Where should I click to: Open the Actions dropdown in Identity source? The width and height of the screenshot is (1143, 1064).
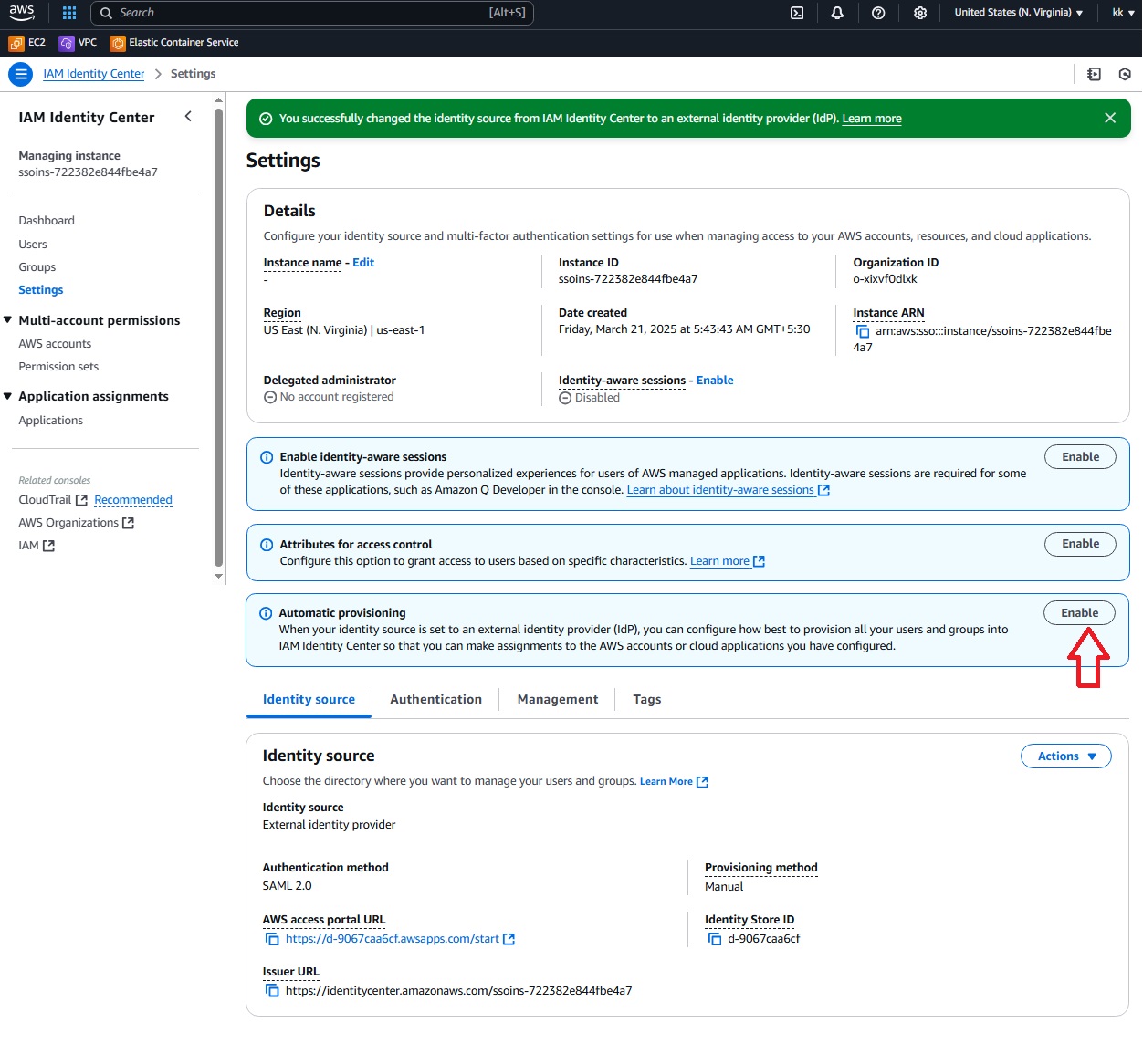coord(1065,756)
